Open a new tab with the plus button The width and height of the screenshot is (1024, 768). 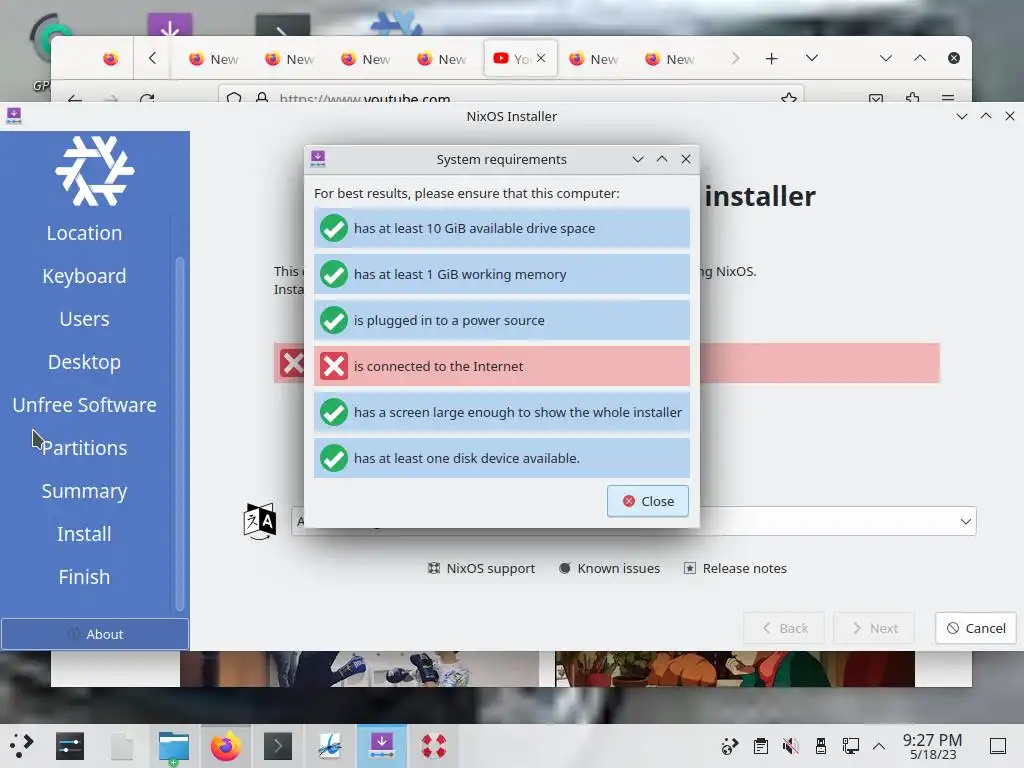pos(771,59)
